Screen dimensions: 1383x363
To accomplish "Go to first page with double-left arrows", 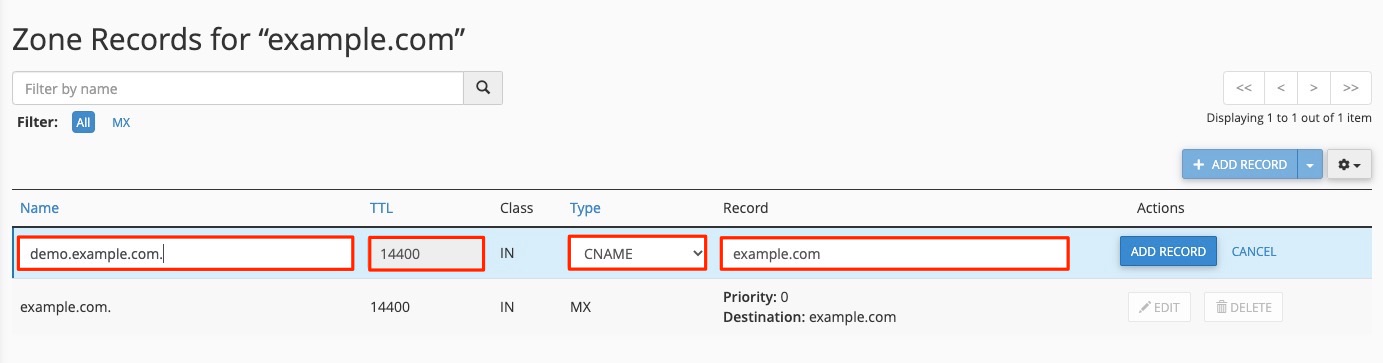I will (x=1244, y=88).
